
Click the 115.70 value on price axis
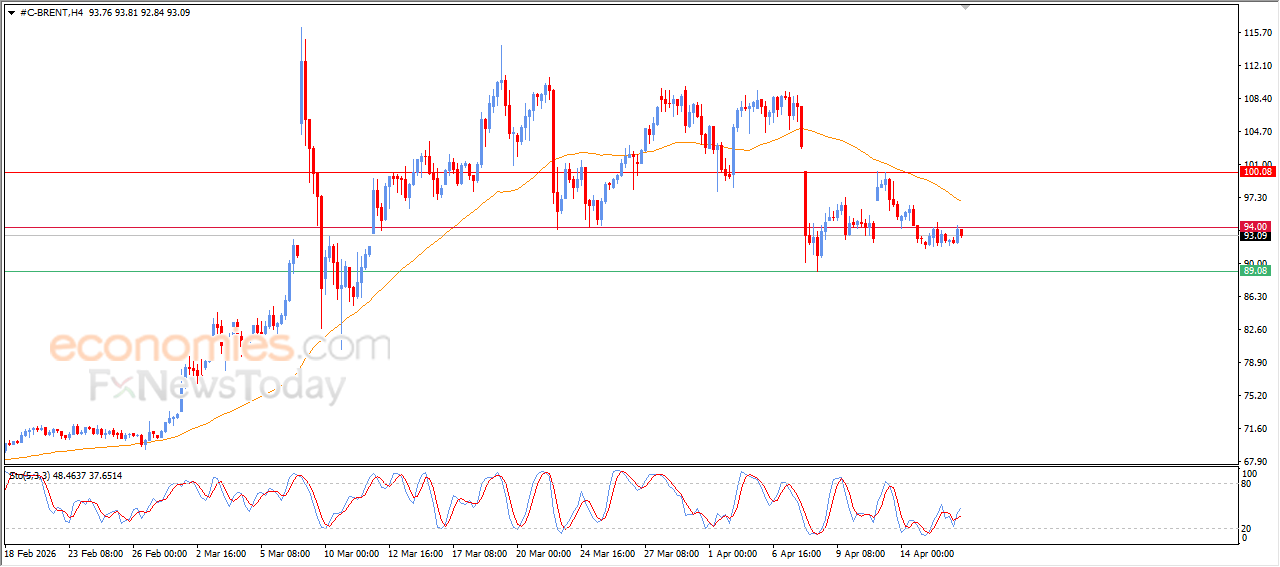[x=1257, y=33]
